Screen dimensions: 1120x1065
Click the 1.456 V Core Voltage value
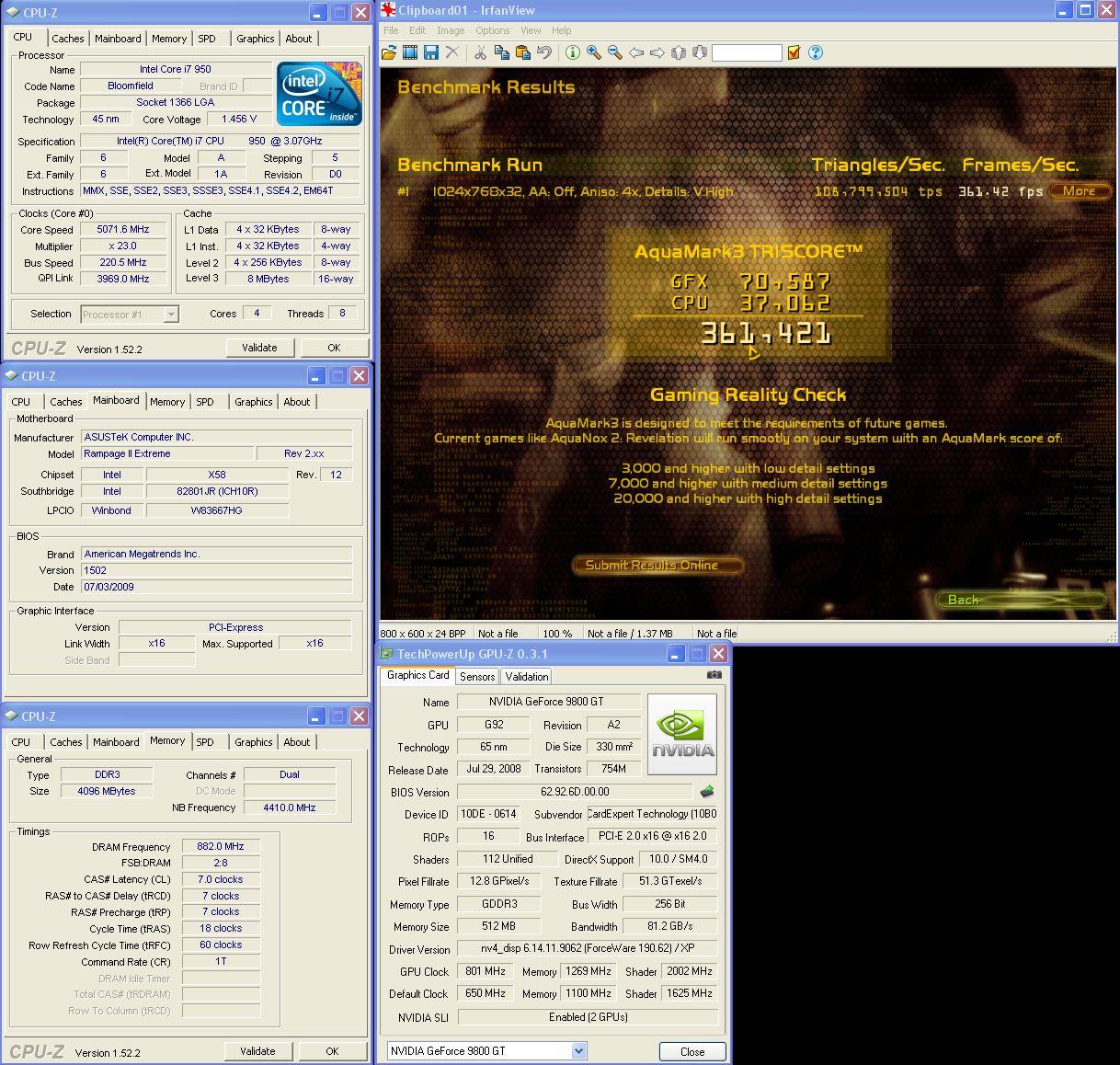[x=239, y=119]
